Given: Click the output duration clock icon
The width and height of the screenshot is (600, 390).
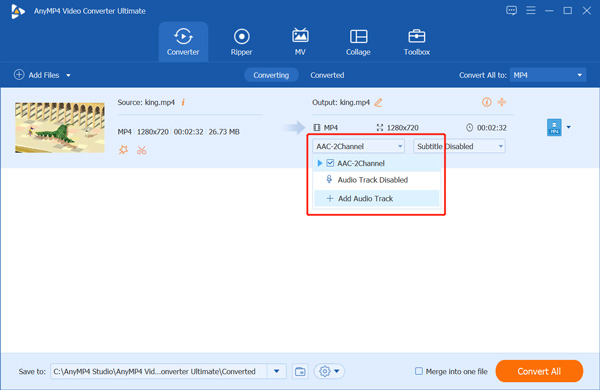Looking at the screenshot, I should pos(470,127).
